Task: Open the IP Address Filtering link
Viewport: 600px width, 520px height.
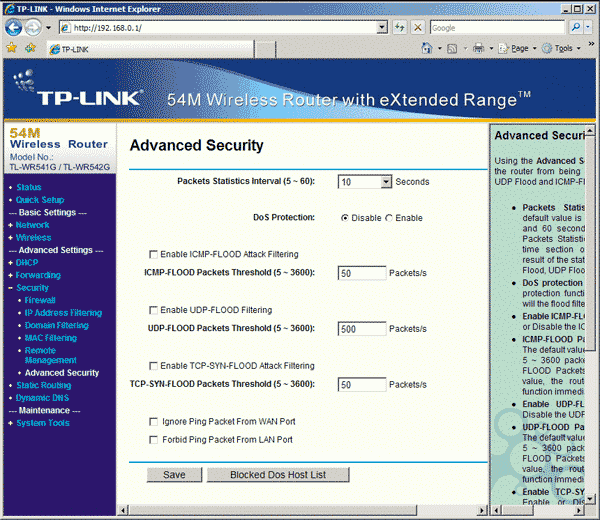Action: click(63, 313)
